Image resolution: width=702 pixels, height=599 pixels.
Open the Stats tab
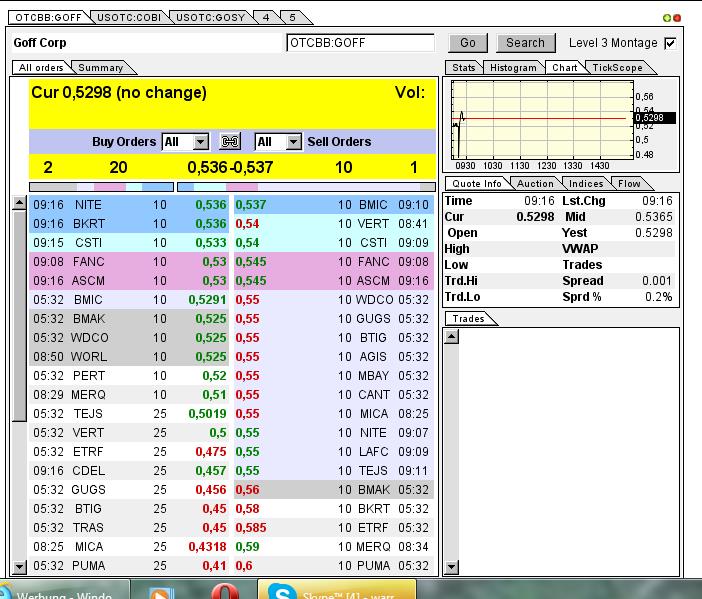(463, 68)
